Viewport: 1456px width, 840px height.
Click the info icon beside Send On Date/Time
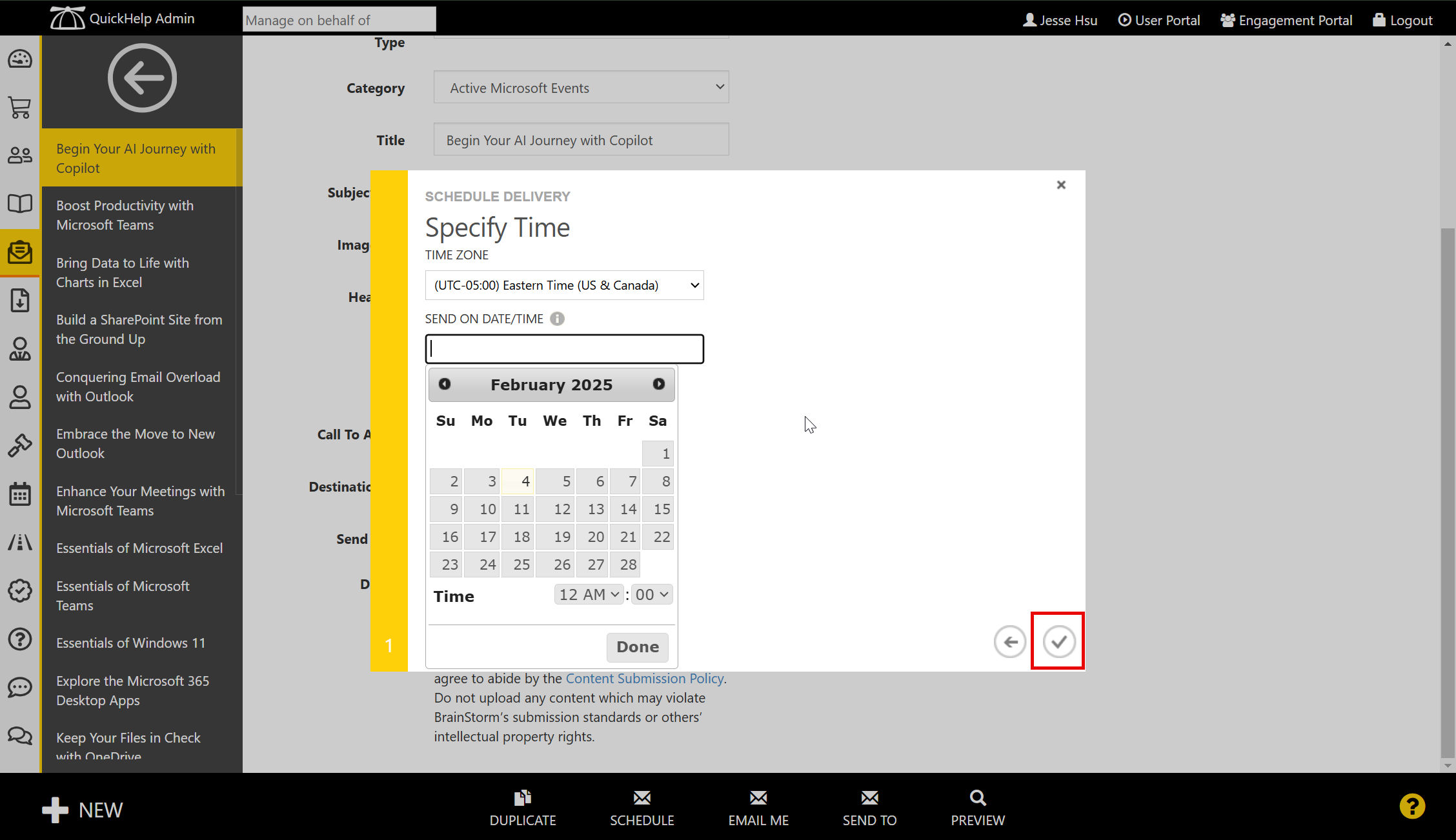point(557,319)
